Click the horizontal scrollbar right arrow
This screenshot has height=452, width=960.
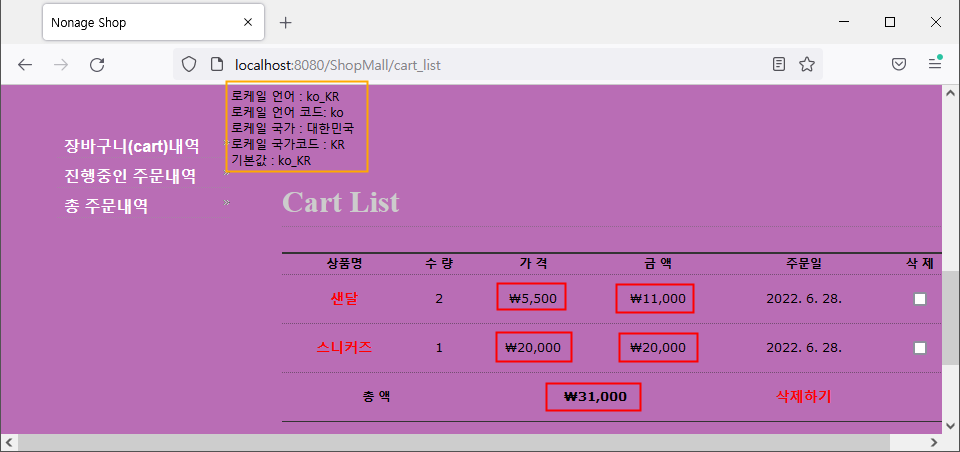pos(933,442)
